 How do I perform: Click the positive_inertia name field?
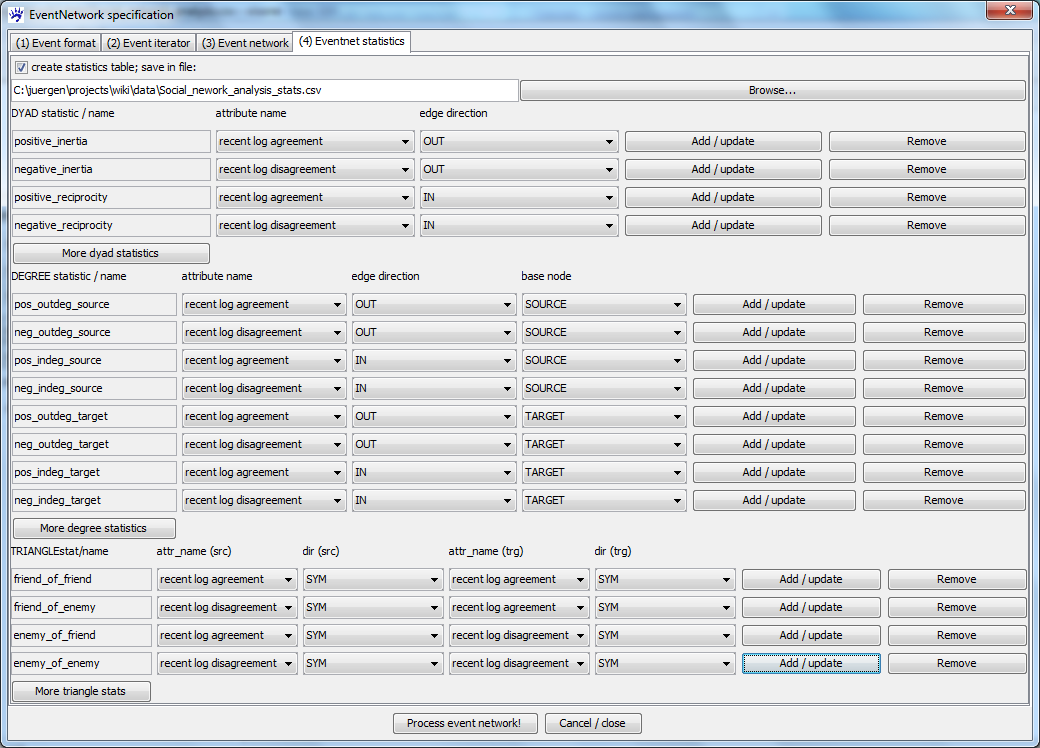pos(111,141)
